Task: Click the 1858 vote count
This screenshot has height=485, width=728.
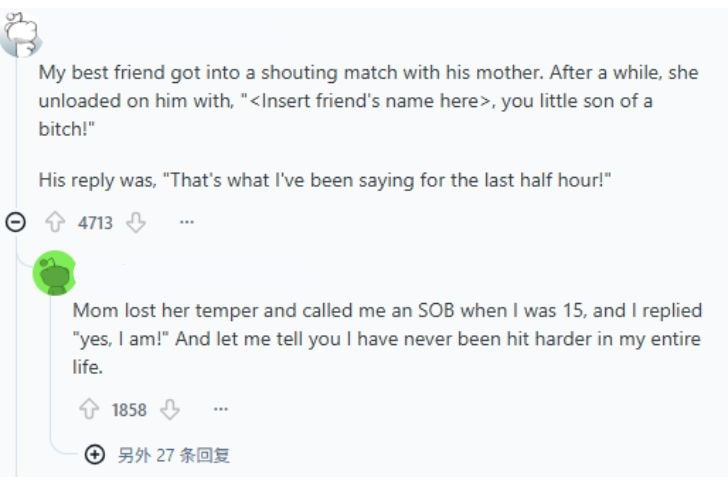Action: [130, 409]
